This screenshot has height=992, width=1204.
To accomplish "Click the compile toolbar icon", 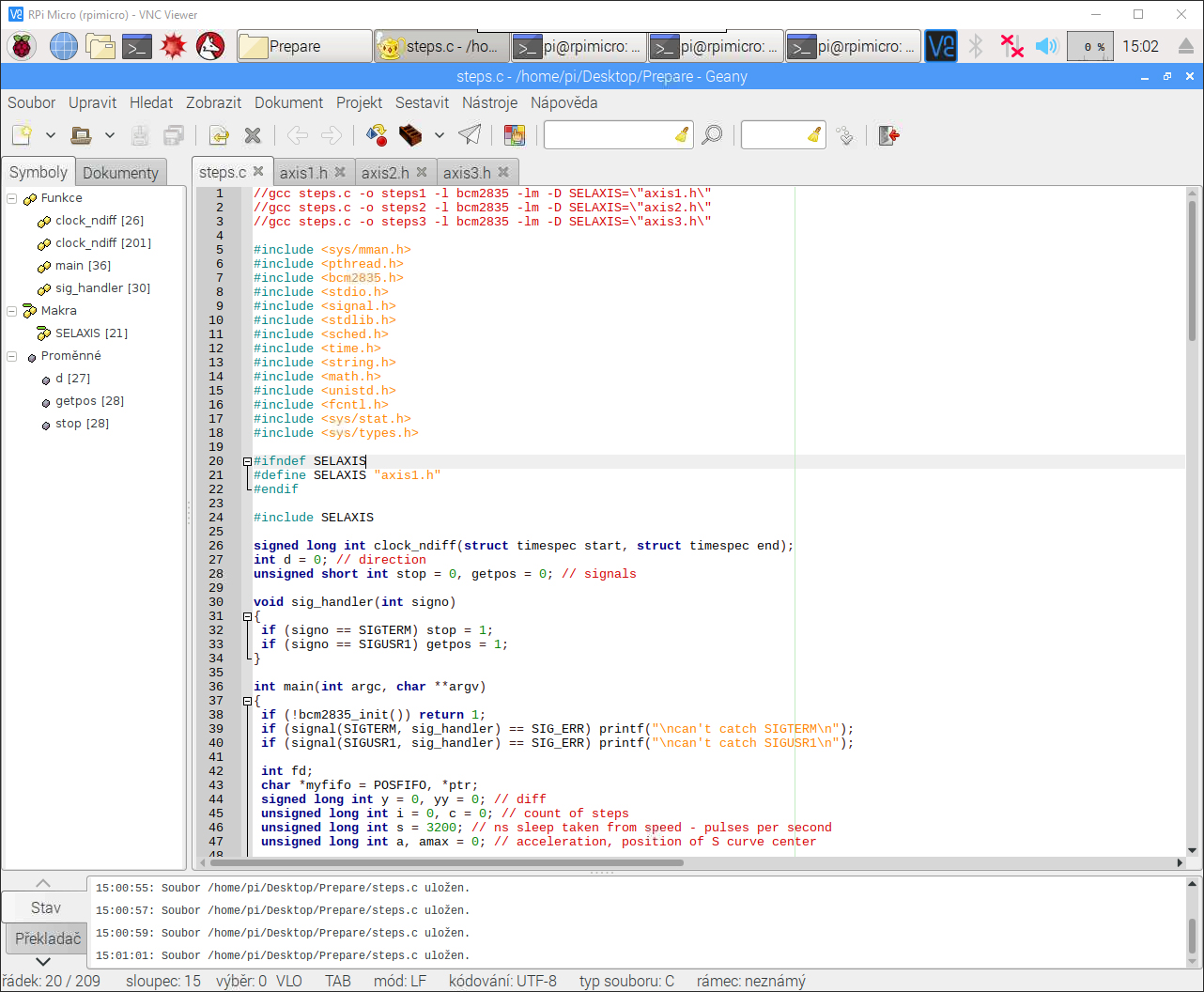I will [x=377, y=135].
